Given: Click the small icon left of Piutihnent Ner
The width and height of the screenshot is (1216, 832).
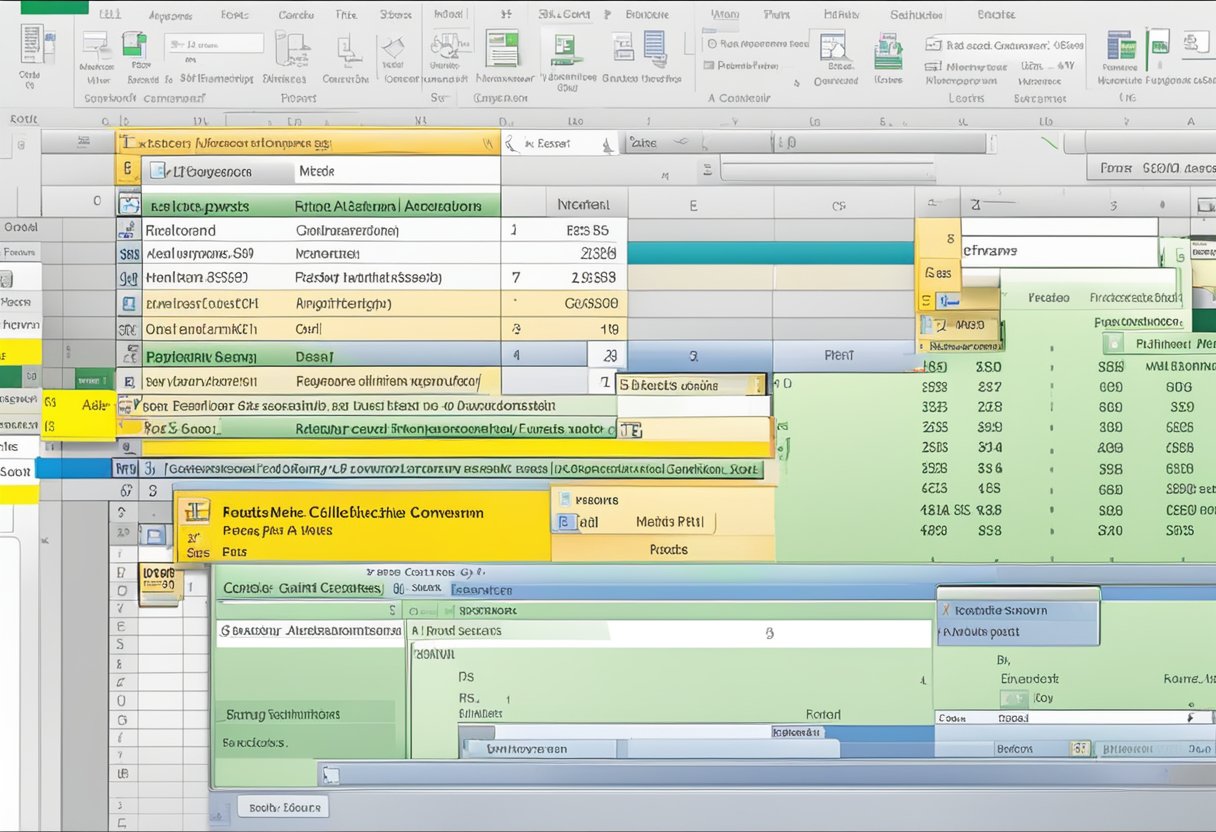Looking at the screenshot, I should (1112, 344).
